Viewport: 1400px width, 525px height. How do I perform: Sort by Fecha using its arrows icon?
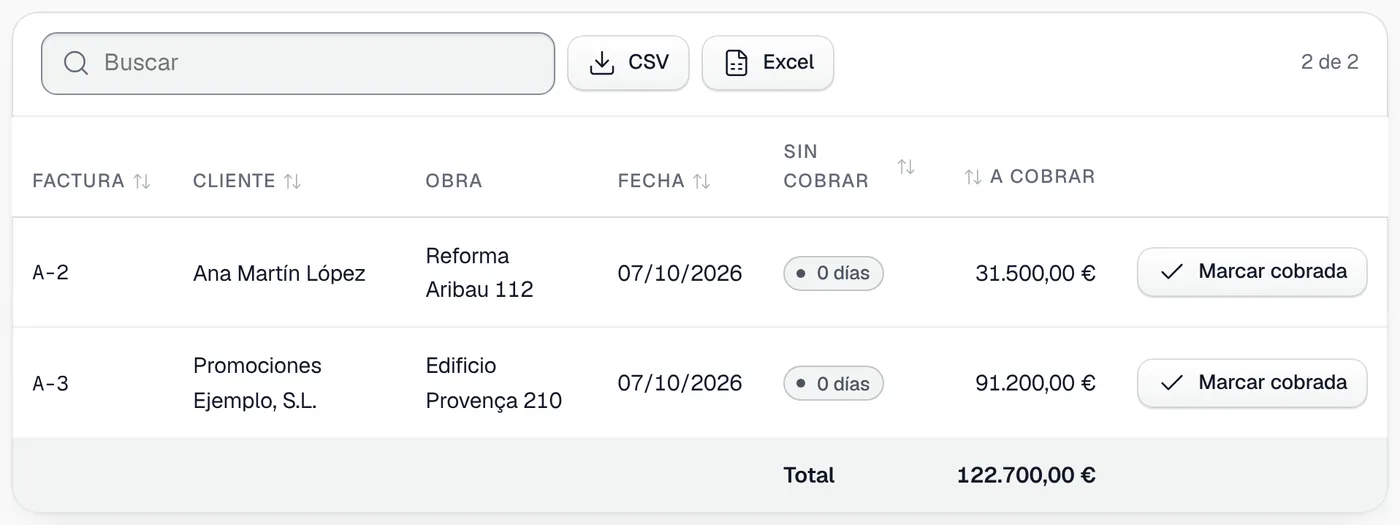coord(702,181)
